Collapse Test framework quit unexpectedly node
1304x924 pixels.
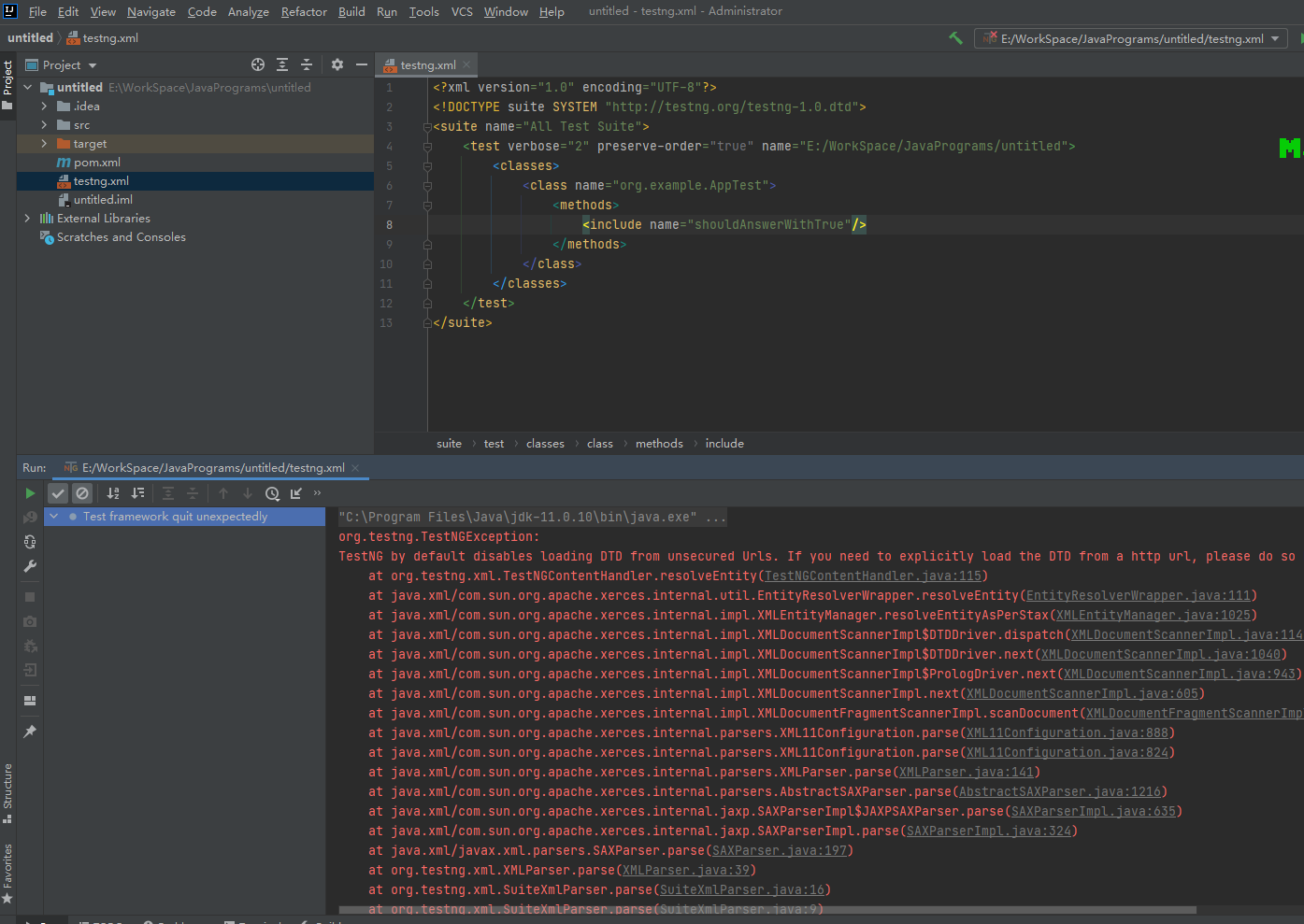click(x=54, y=517)
